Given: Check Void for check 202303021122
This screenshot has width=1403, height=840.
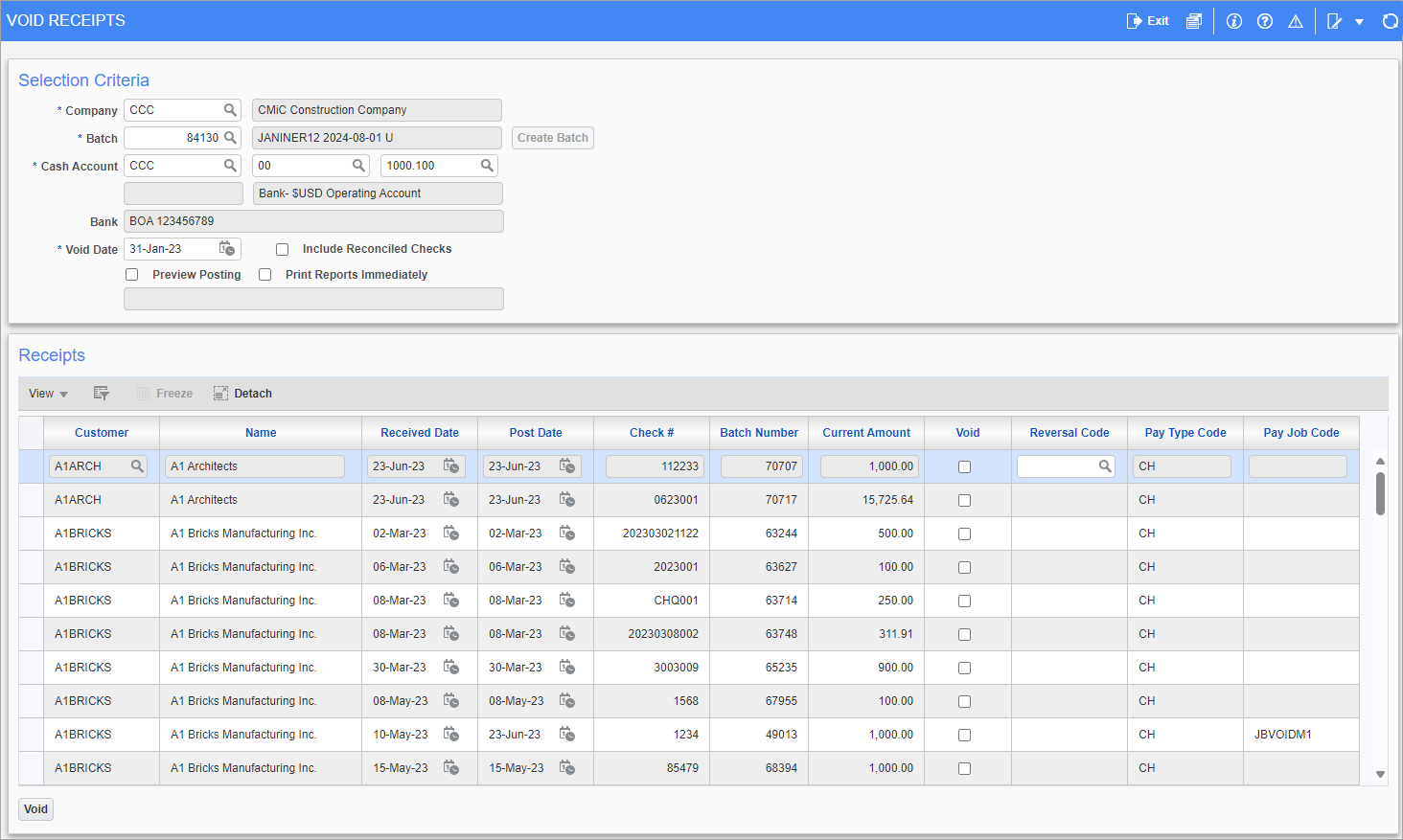Looking at the screenshot, I should 964,534.
